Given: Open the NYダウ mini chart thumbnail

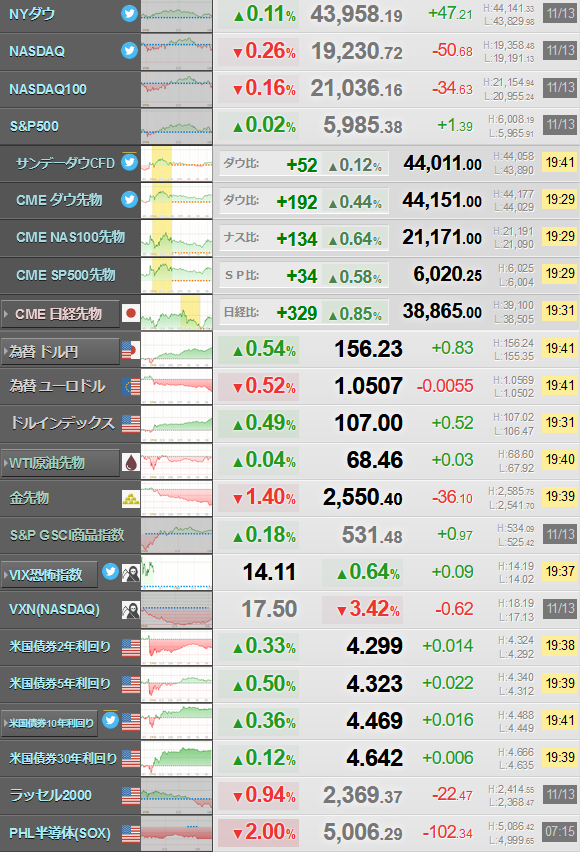Looking at the screenshot, I should pos(177,16).
